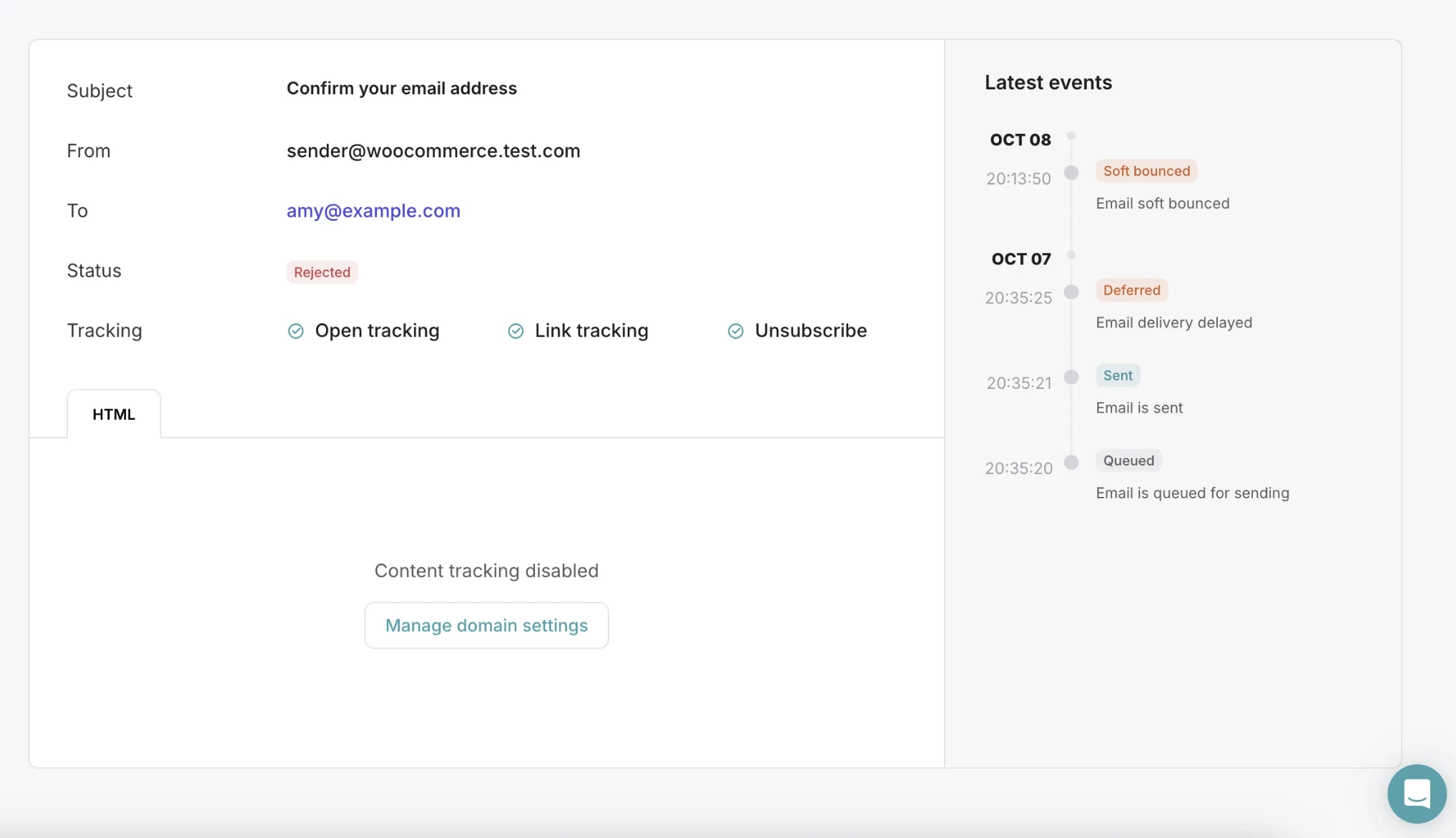Click the Manage domain settings button
1456x838 pixels.
click(486, 626)
